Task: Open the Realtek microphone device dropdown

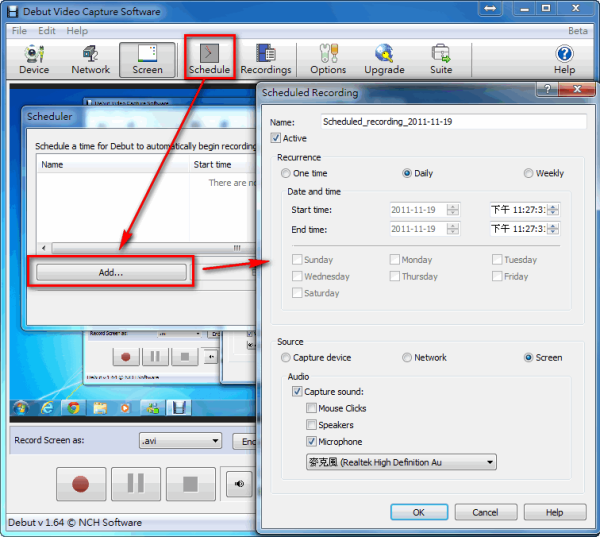Action: tap(401, 462)
